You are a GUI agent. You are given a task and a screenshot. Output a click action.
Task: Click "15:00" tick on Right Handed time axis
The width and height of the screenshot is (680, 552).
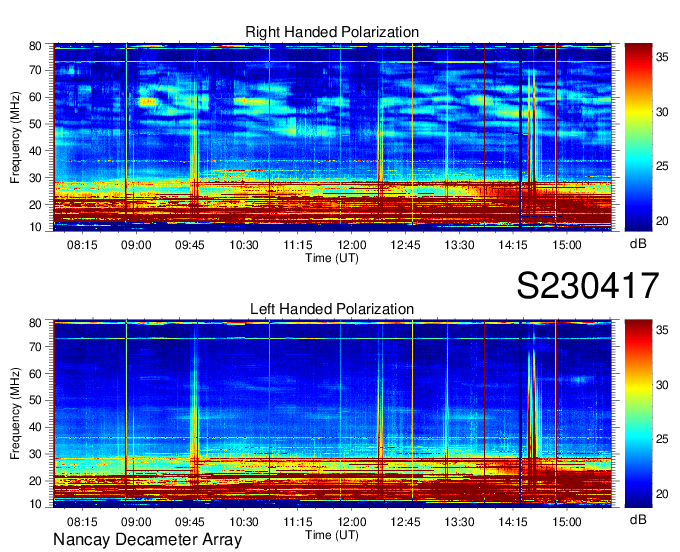click(x=567, y=245)
